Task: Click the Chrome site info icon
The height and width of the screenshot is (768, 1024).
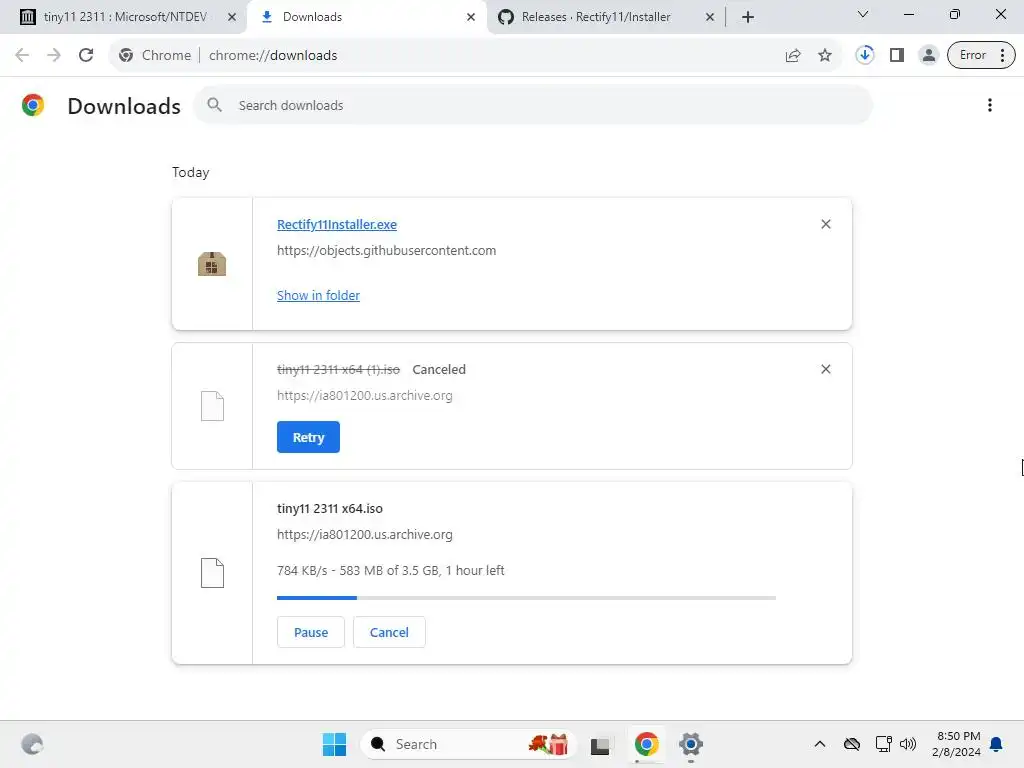Action: pos(126,56)
